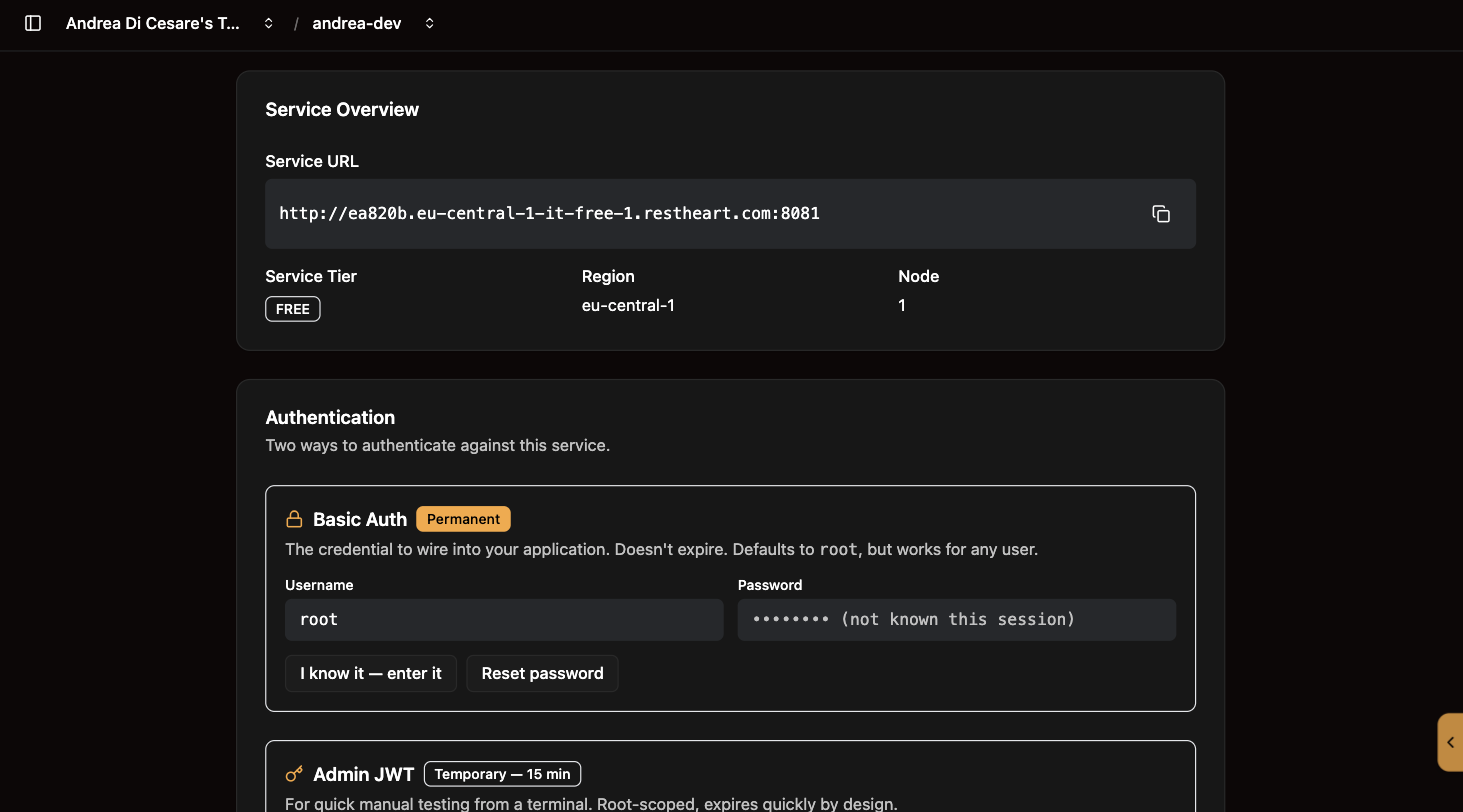Click the Service URL text box
The width and height of the screenshot is (1463, 812).
[730, 214]
